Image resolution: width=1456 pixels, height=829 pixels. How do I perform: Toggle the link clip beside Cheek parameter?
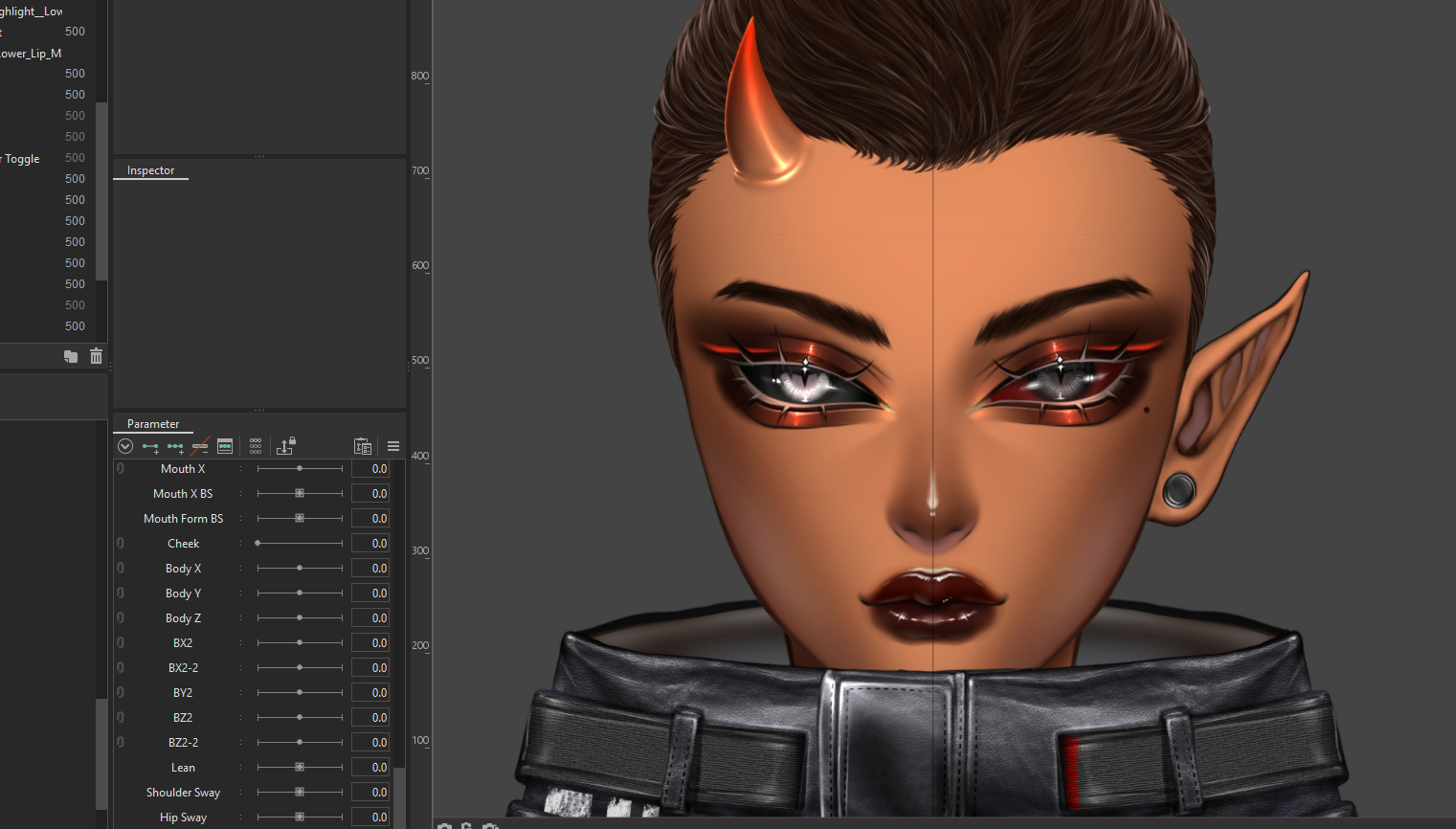(x=121, y=544)
